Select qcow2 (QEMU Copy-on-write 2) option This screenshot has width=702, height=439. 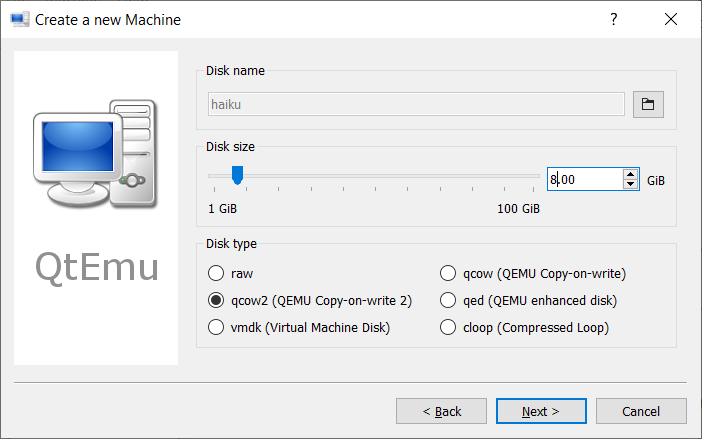pyautogui.click(x=215, y=300)
